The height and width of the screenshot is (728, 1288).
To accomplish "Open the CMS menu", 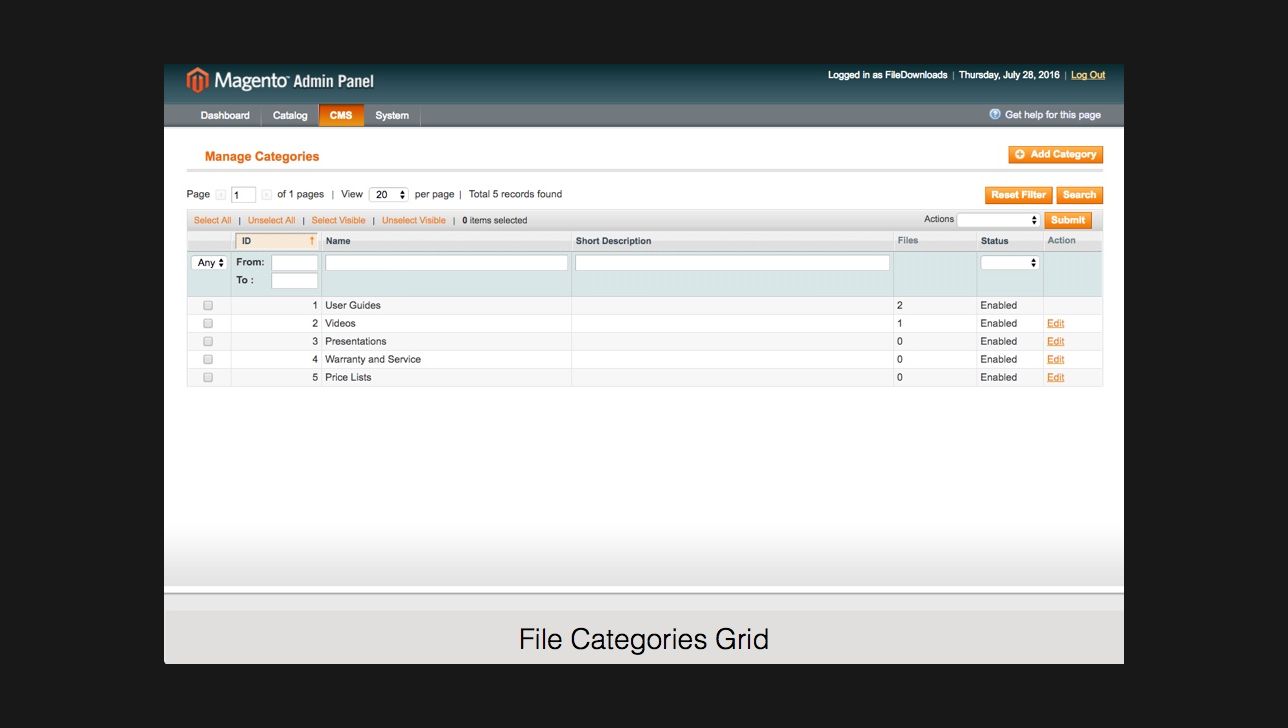I will pos(341,115).
